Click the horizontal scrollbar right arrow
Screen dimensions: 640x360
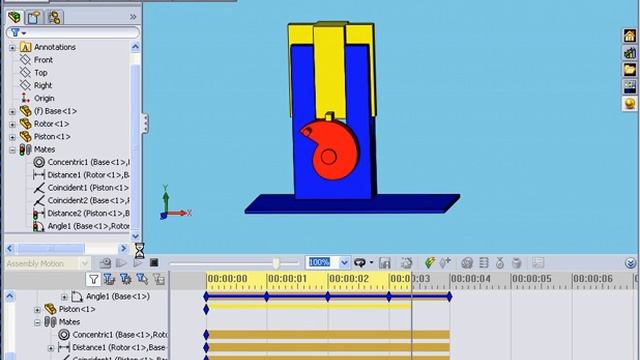click(x=123, y=248)
